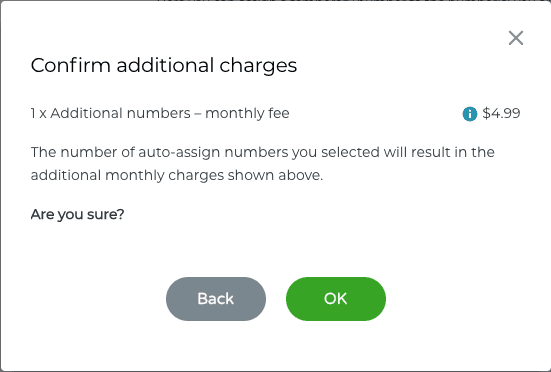Screen dimensions: 551x372
Task: Return to number selection via Back
Action: tap(216, 299)
